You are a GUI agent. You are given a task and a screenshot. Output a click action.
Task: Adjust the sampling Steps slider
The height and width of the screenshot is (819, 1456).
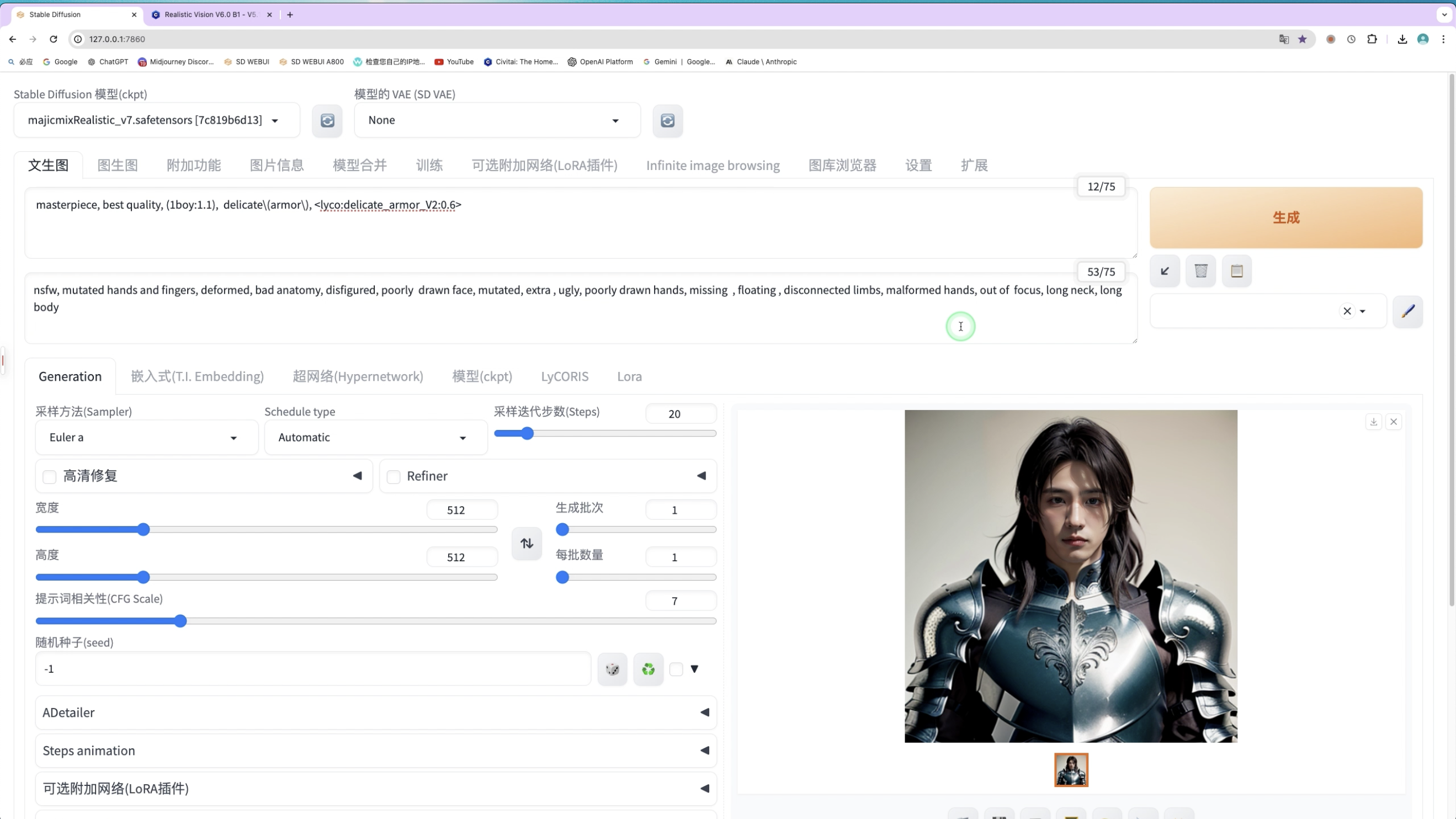click(x=605, y=434)
